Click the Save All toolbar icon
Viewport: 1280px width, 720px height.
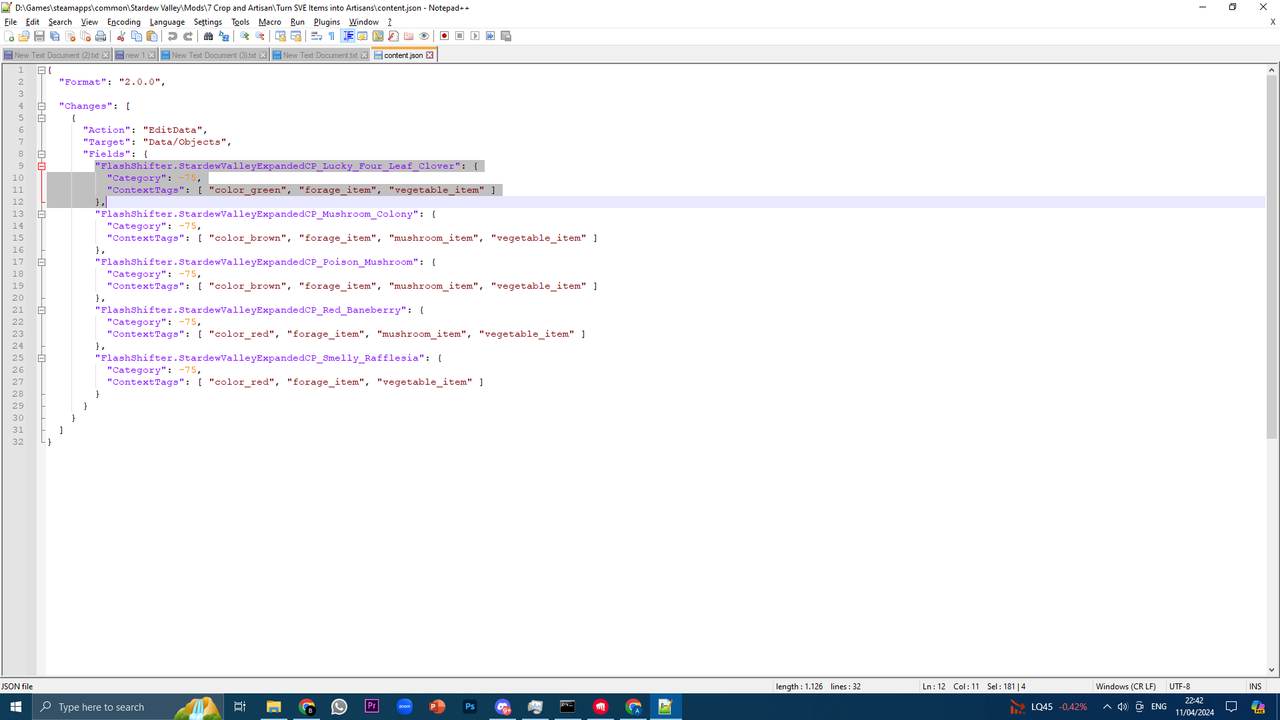coord(54,36)
